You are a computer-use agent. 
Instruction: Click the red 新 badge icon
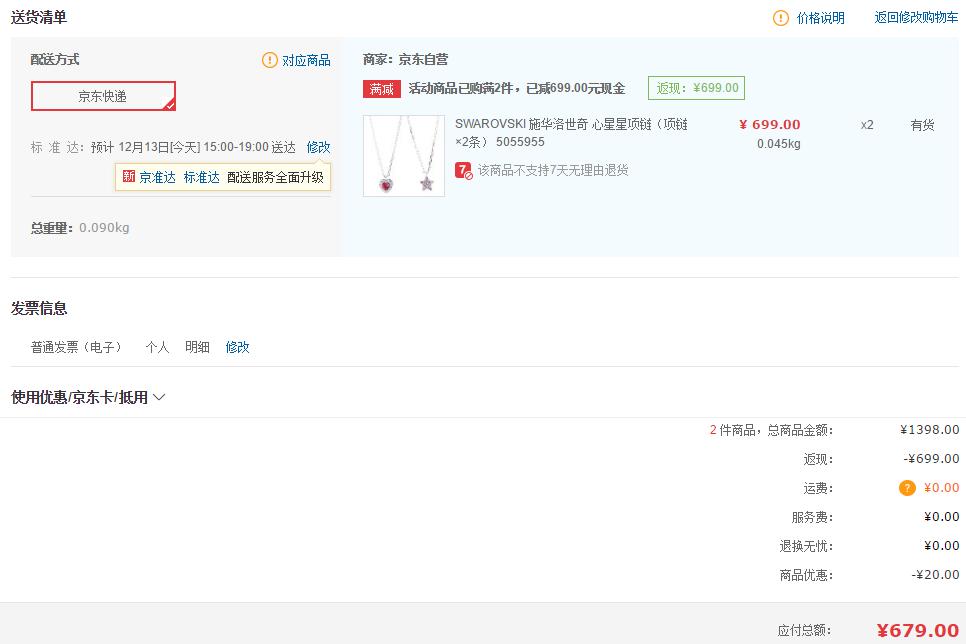pyautogui.click(x=129, y=176)
